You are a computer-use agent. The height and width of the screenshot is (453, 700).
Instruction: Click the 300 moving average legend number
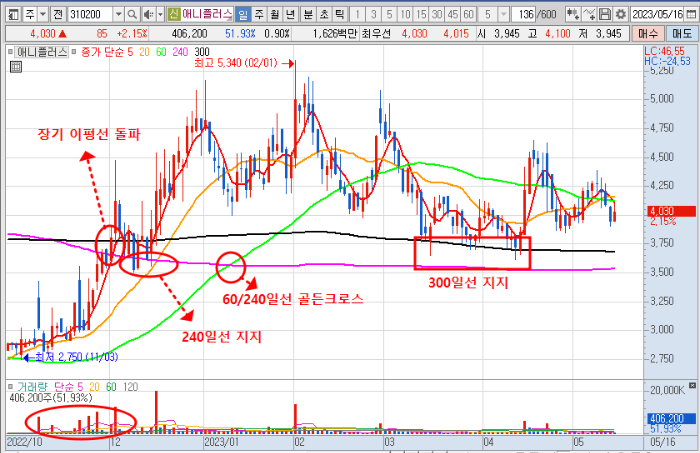pyautogui.click(x=202, y=52)
